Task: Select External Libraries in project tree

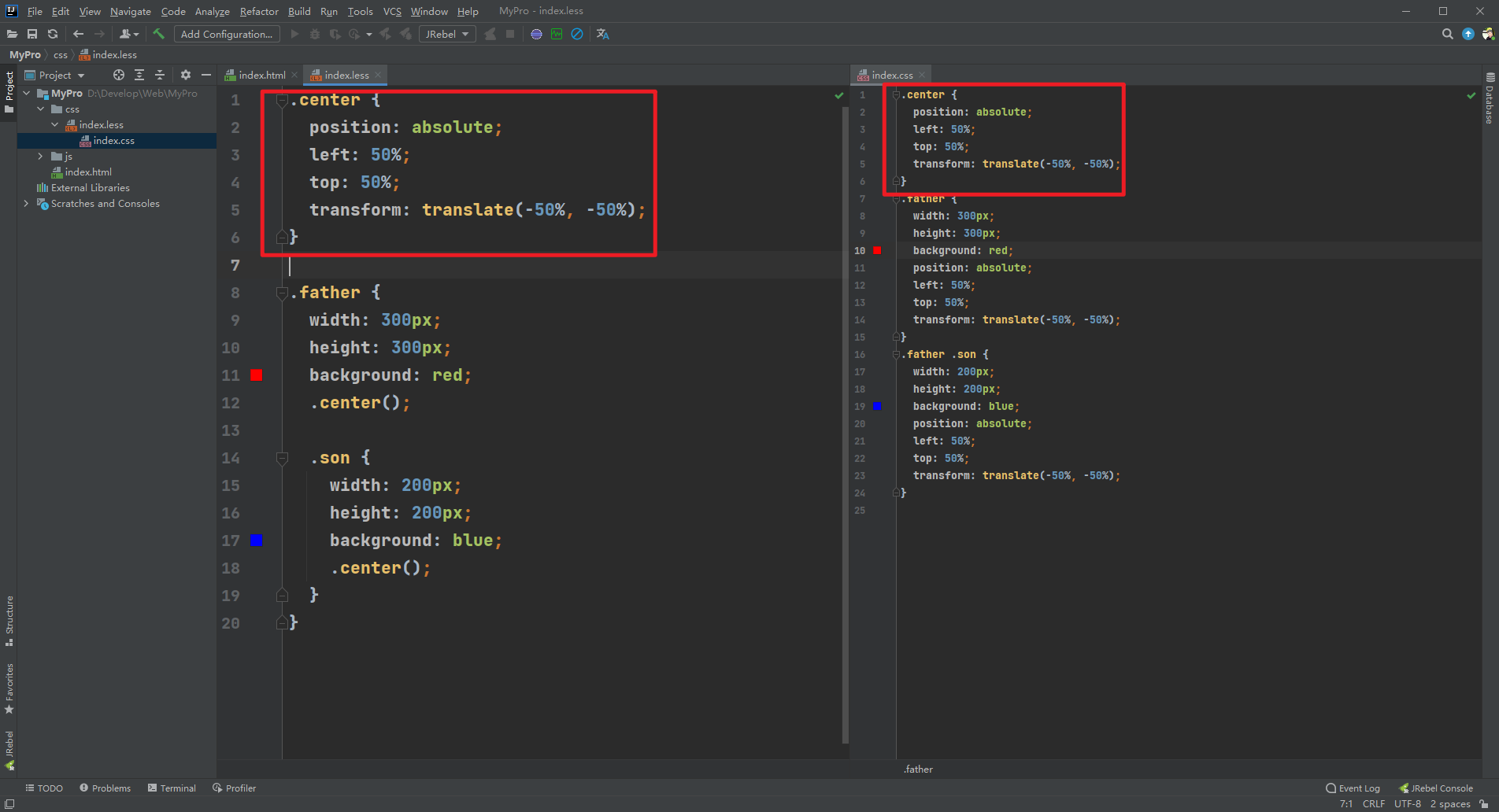Action: pyautogui.click(x=90, y=187)
